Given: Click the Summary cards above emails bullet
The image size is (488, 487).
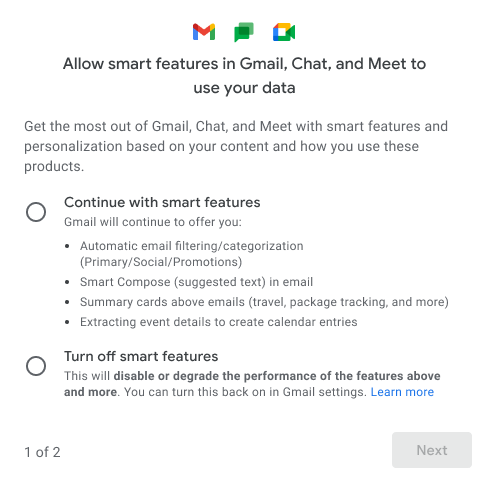Looking at the screenshot, I should click(264, 302).
